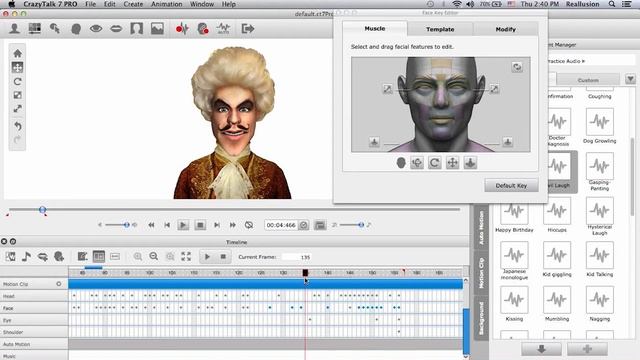Select the head icon below the muscle face
The width and height of the screenshot is (640, 360).
point(401,163)
